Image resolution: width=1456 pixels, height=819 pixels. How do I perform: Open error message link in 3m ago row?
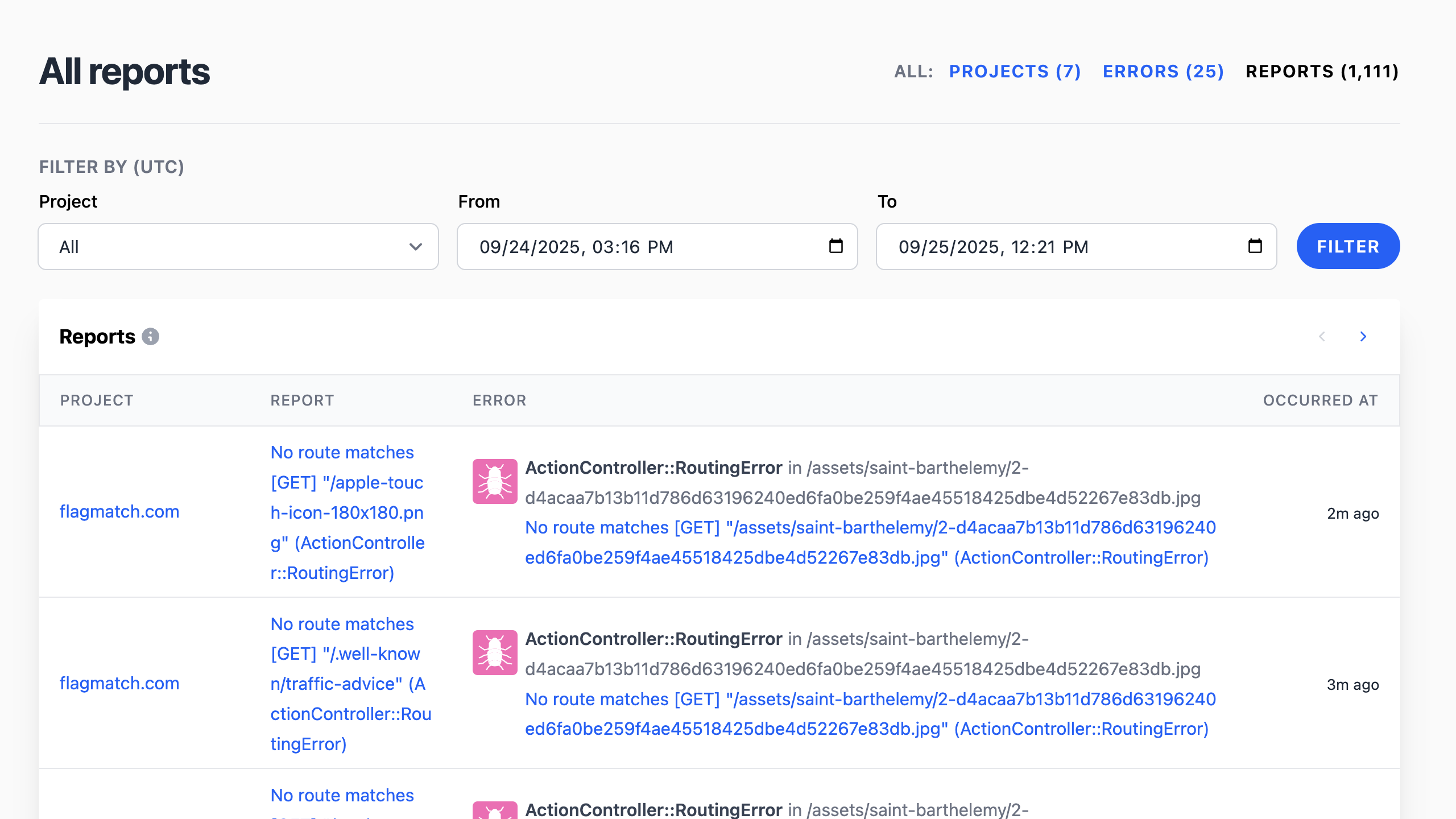click(x=870, y=714)
